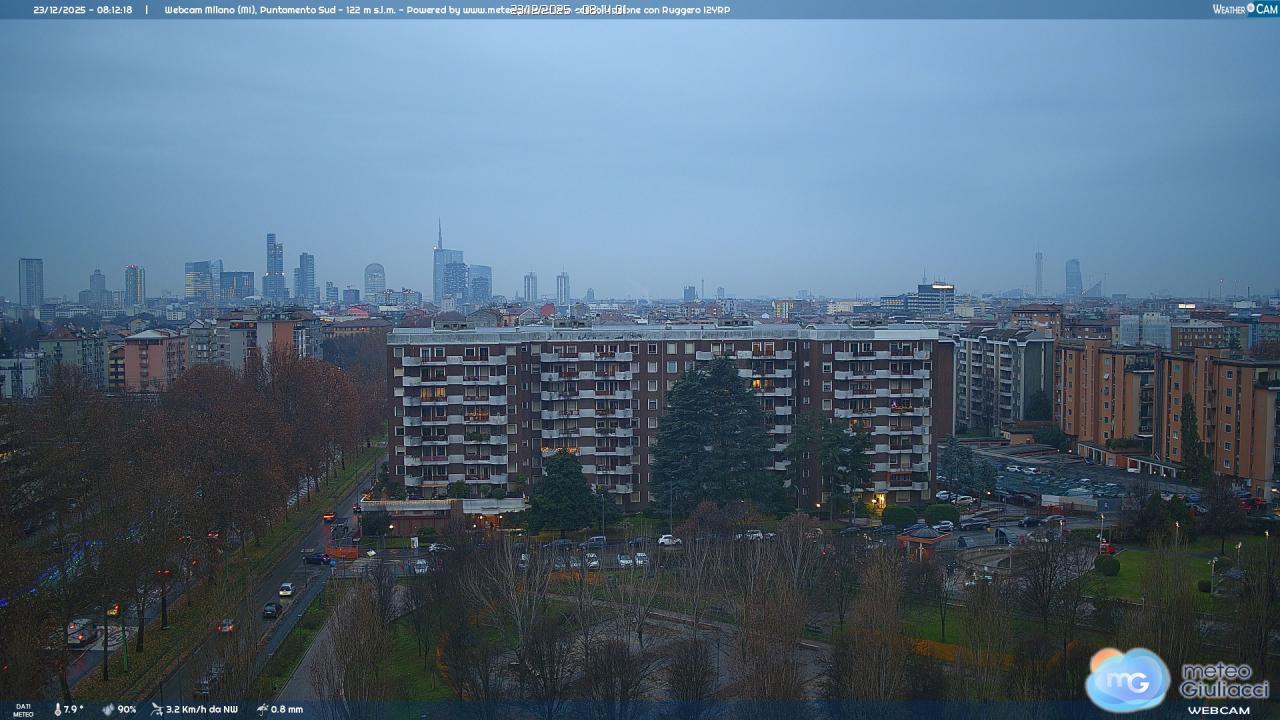Click the 7.9° temperature reading

[74, 709]
